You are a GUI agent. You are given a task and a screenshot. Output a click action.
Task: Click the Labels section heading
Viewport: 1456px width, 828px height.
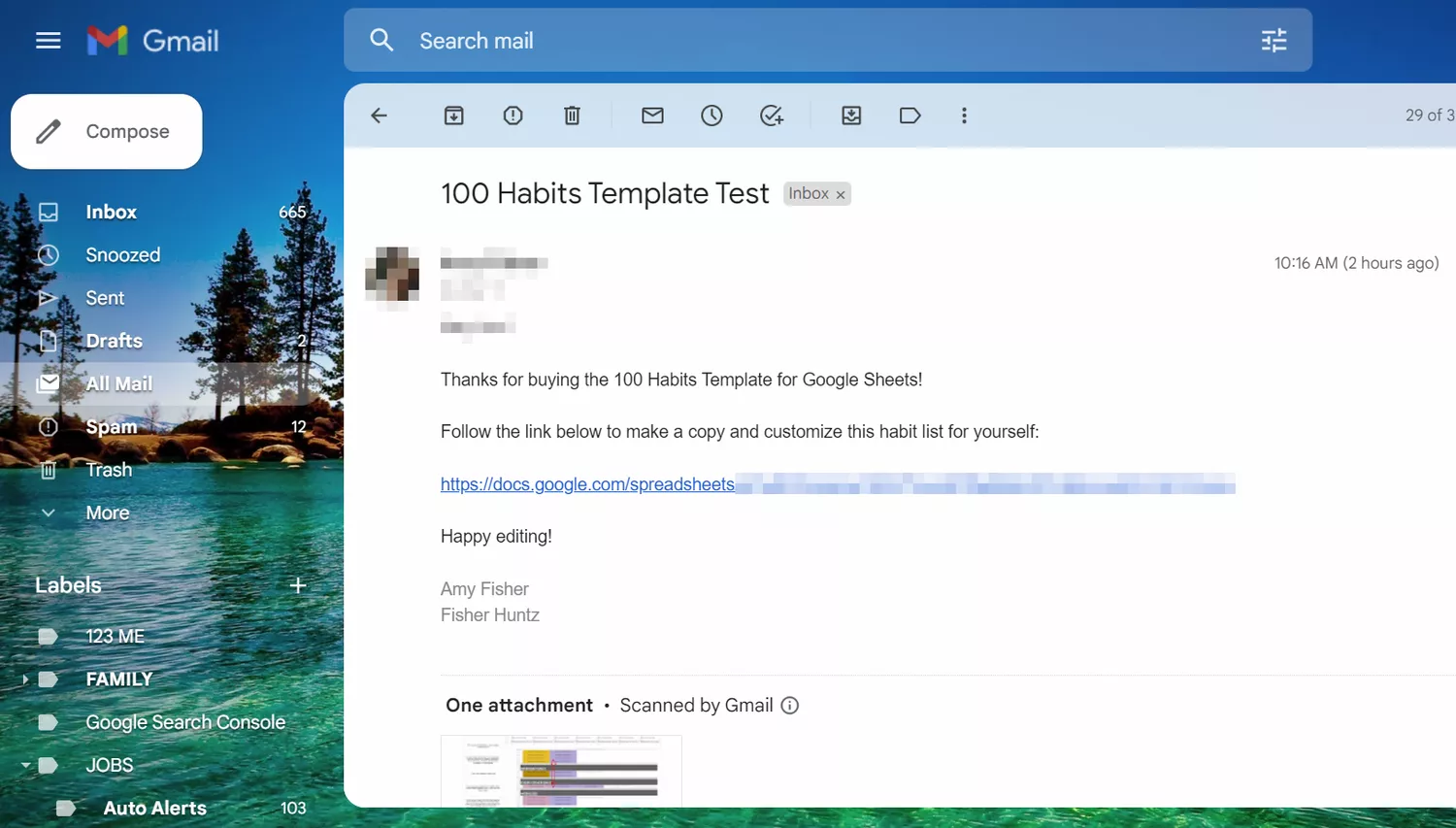tap(68, 585)
